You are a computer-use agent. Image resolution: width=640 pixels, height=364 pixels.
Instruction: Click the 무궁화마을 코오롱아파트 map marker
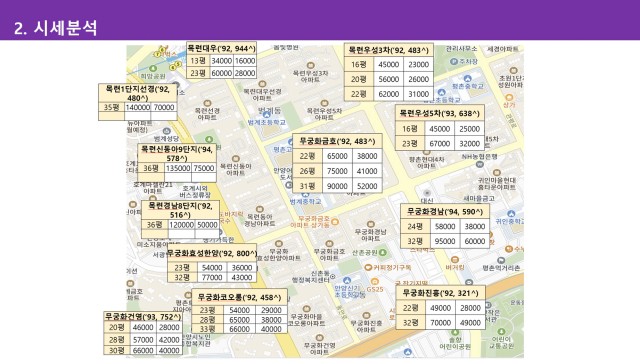pyautogui.click(x=307, y=309)
